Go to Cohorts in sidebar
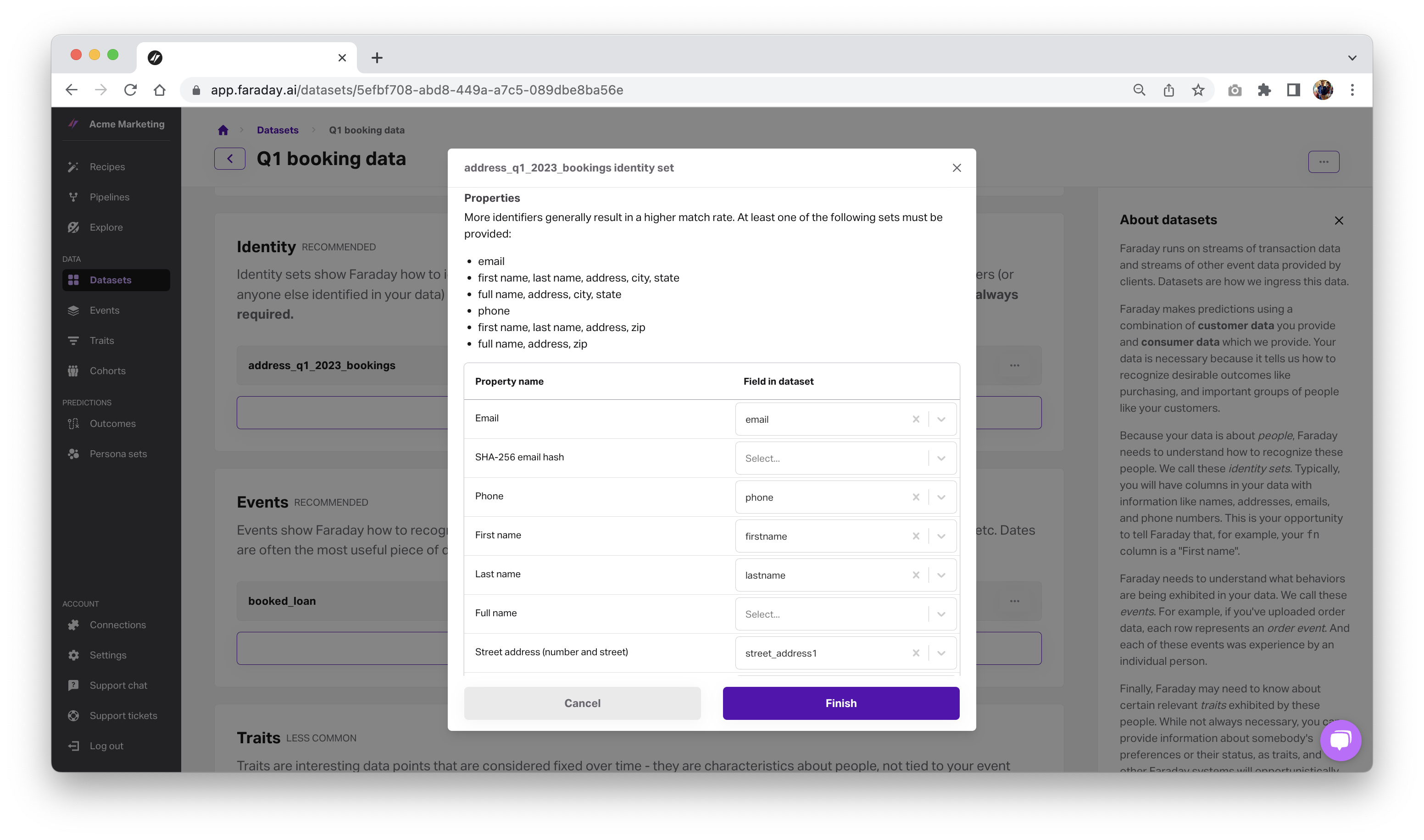Image resolution: width=1424 pixels, height=840 pixels. 107,371
